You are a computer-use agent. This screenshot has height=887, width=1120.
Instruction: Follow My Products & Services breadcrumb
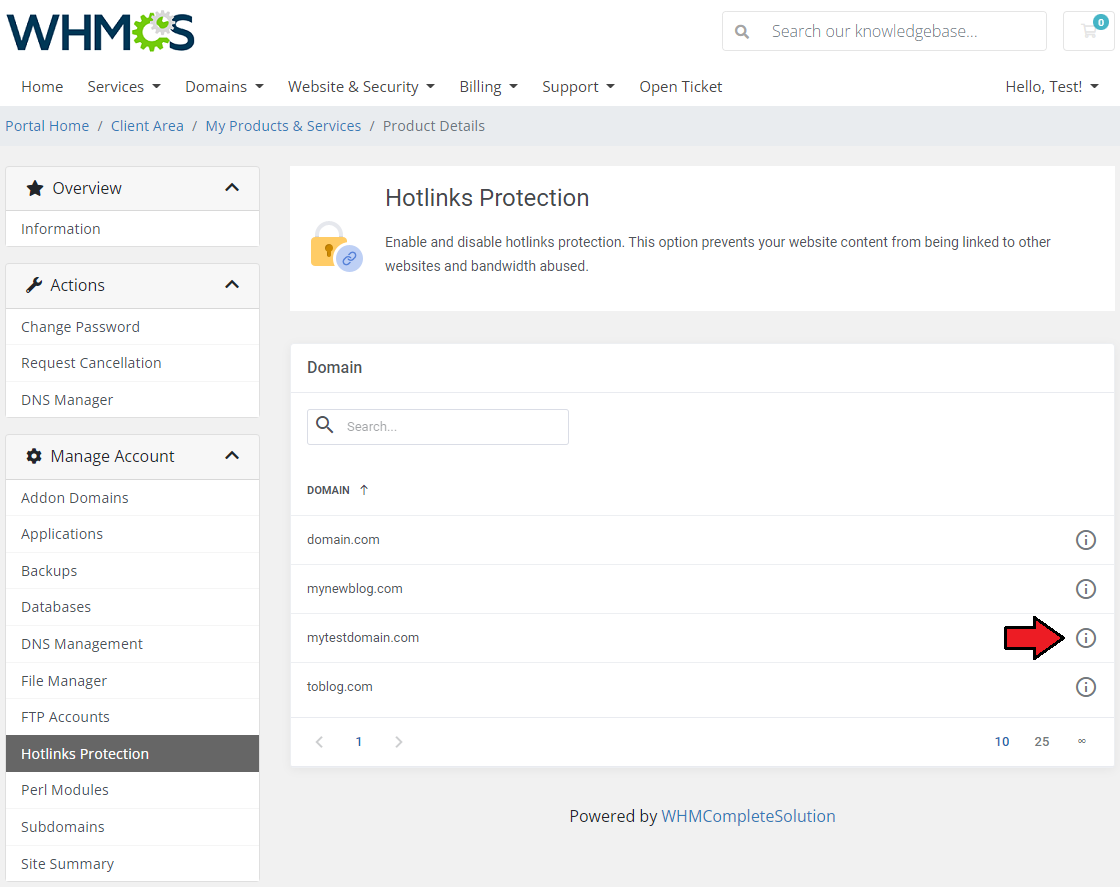[284, 126]
